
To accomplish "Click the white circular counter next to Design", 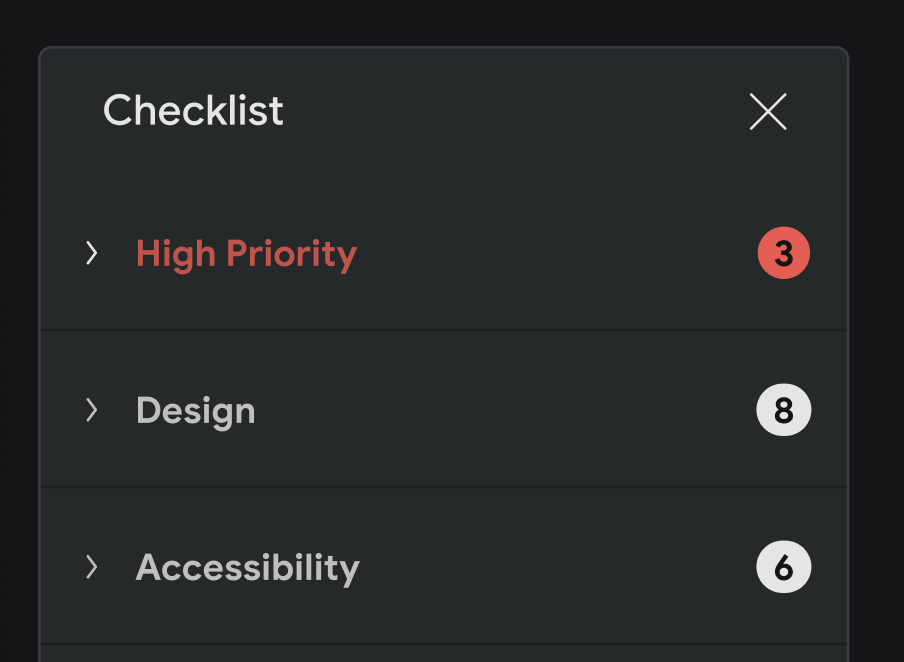I will [x=783, y=410].
